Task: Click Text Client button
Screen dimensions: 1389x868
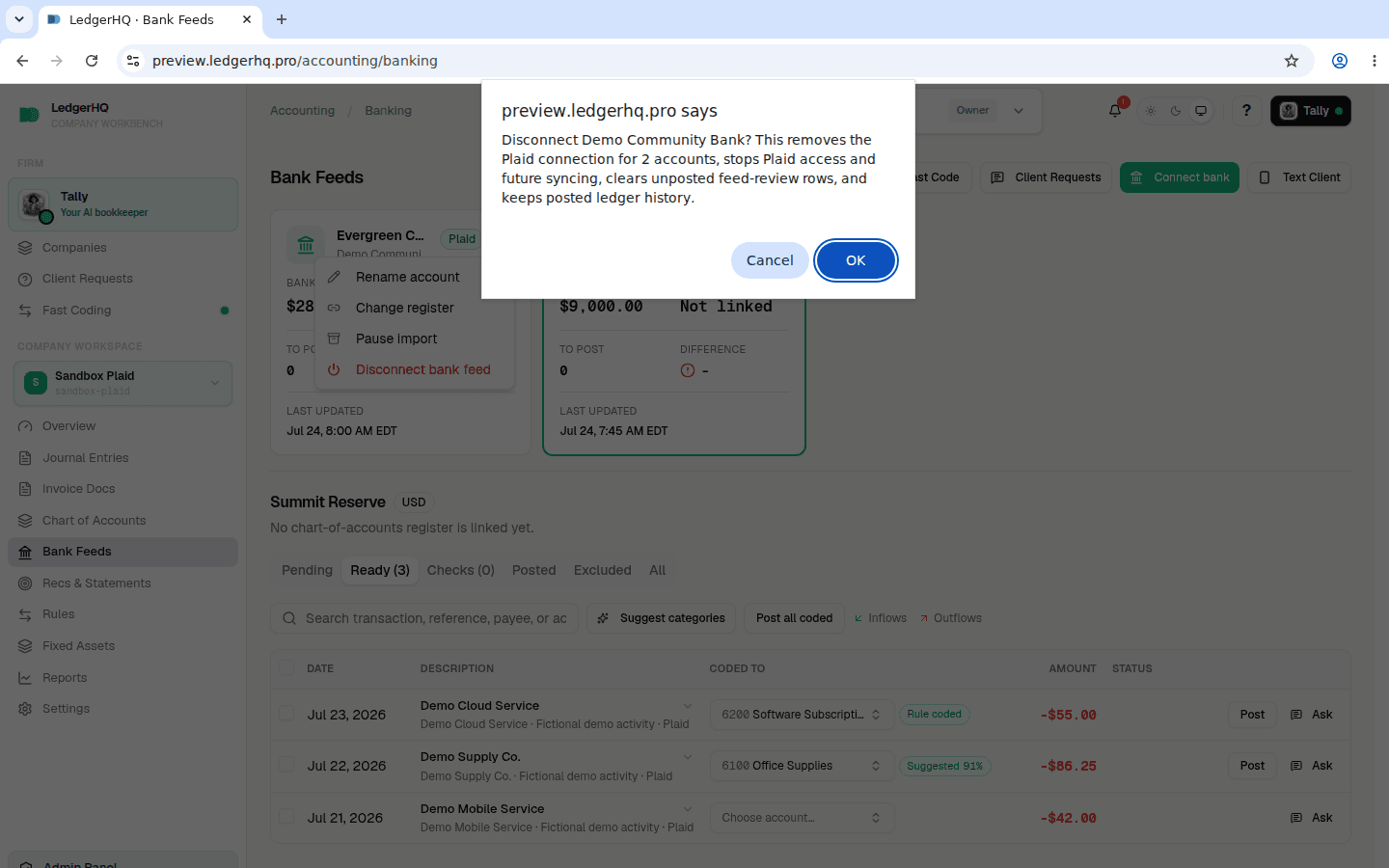Action: pyautogui.click(x=1299, y=177)
